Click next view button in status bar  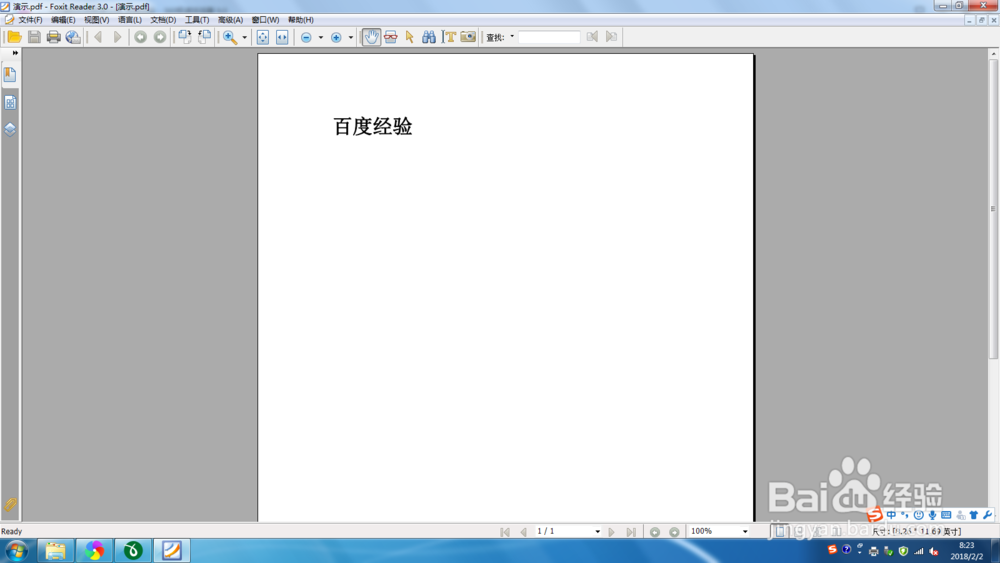point(674,532)
